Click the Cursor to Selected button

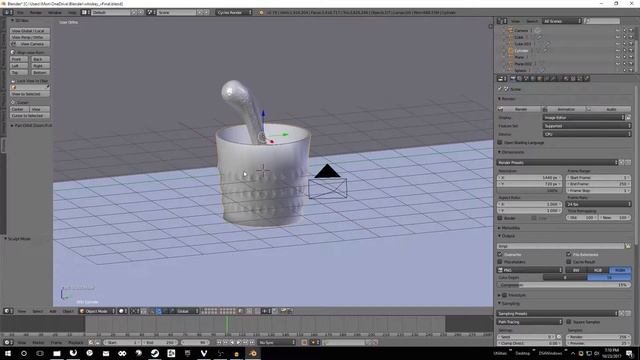click(30, 116)
